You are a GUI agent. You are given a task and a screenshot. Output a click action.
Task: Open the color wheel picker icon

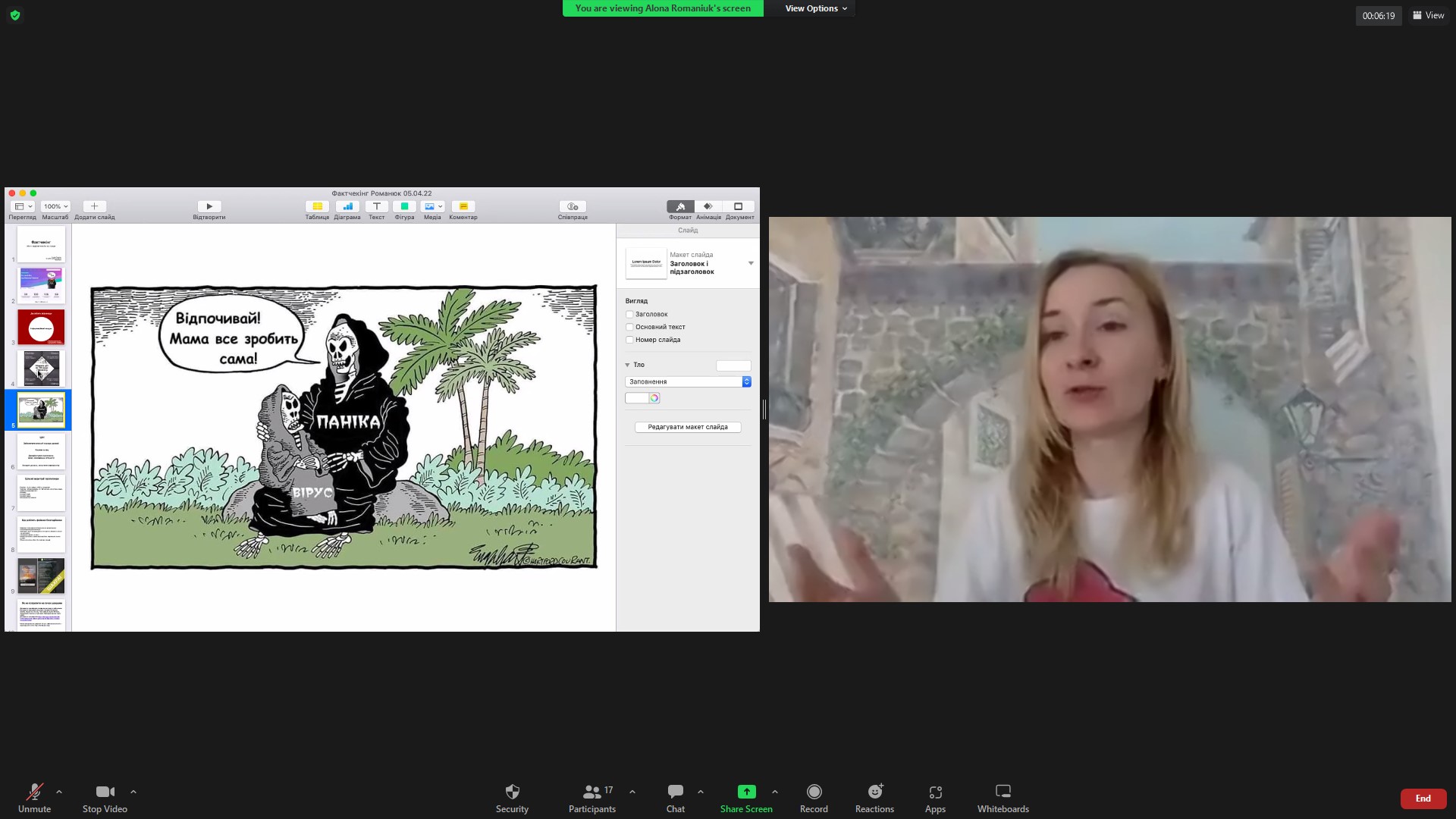pos(654,398)
